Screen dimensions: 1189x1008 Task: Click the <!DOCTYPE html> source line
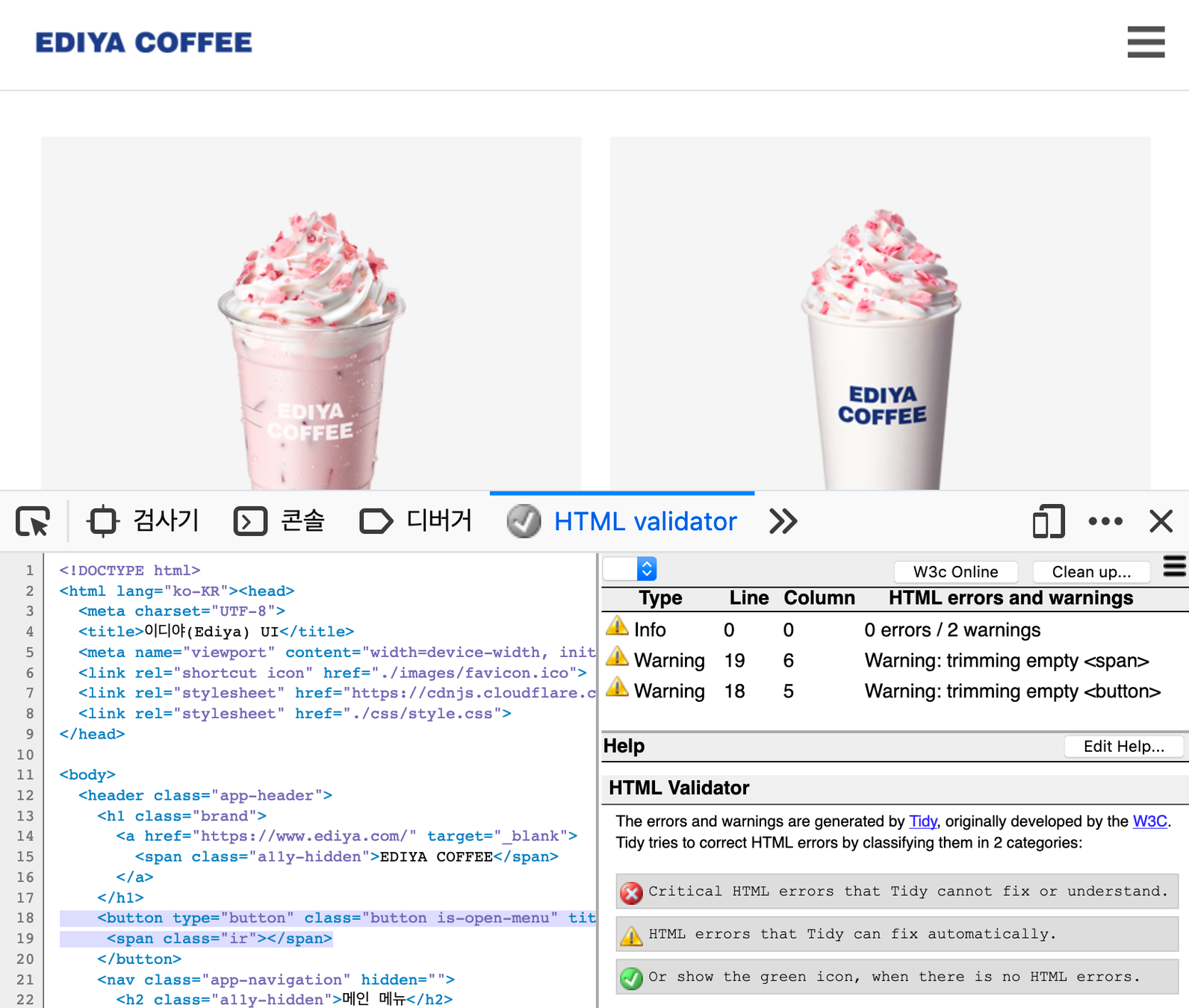point(130,570)
